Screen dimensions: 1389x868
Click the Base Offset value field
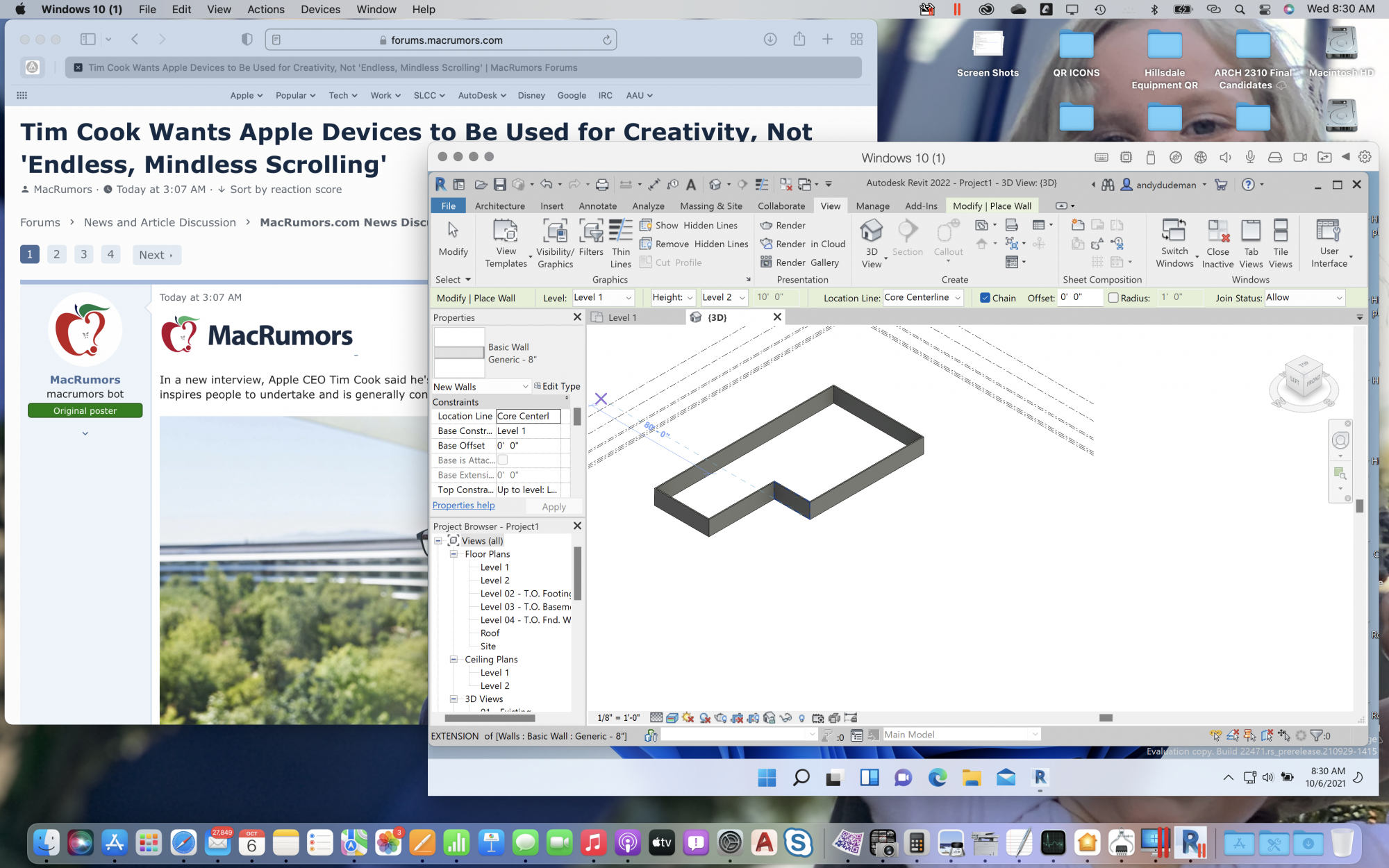click(528, 446)
